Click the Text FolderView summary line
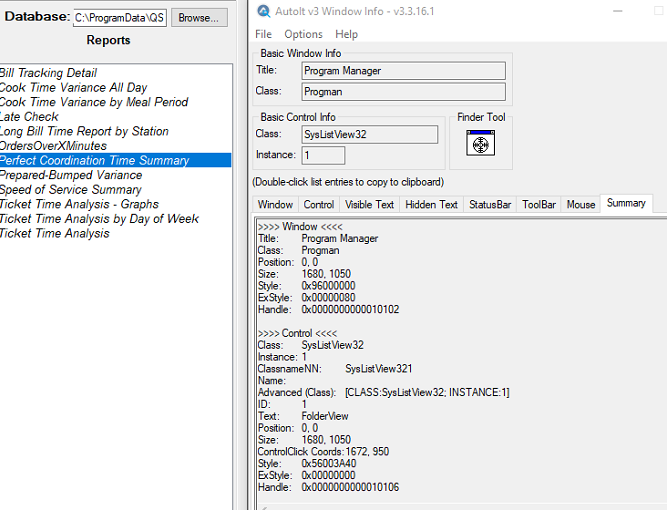Image resolution: width=667 pixels, height=510 pixels. tap(303, 416)
